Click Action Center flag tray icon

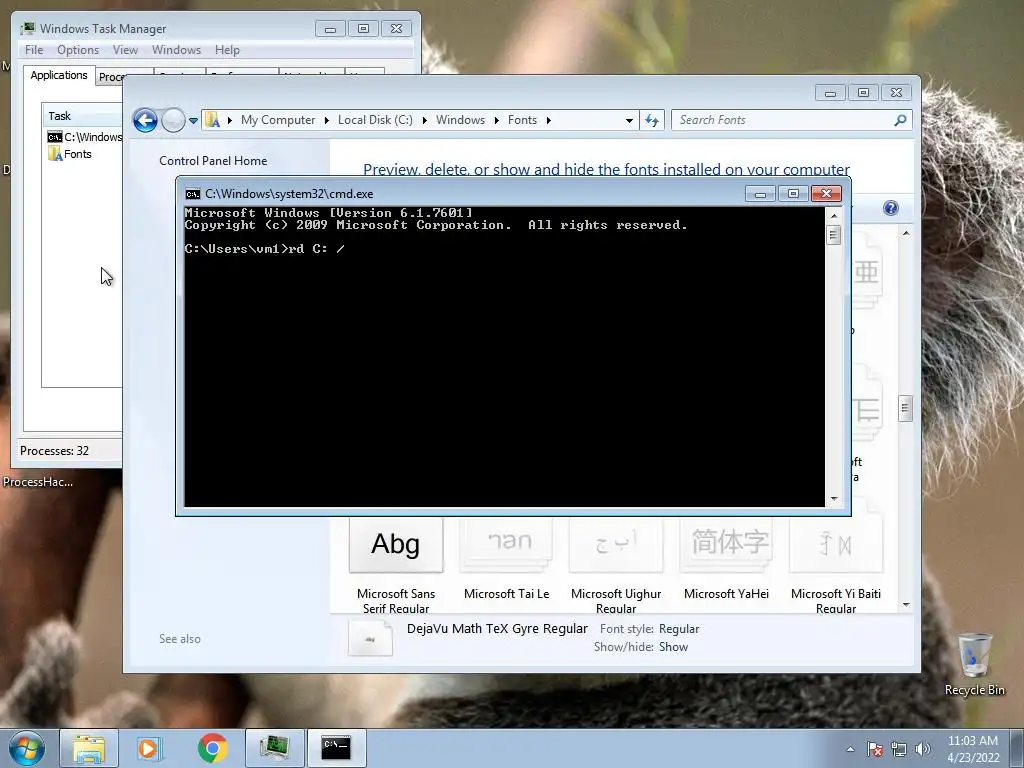click(x=874, y=749)
